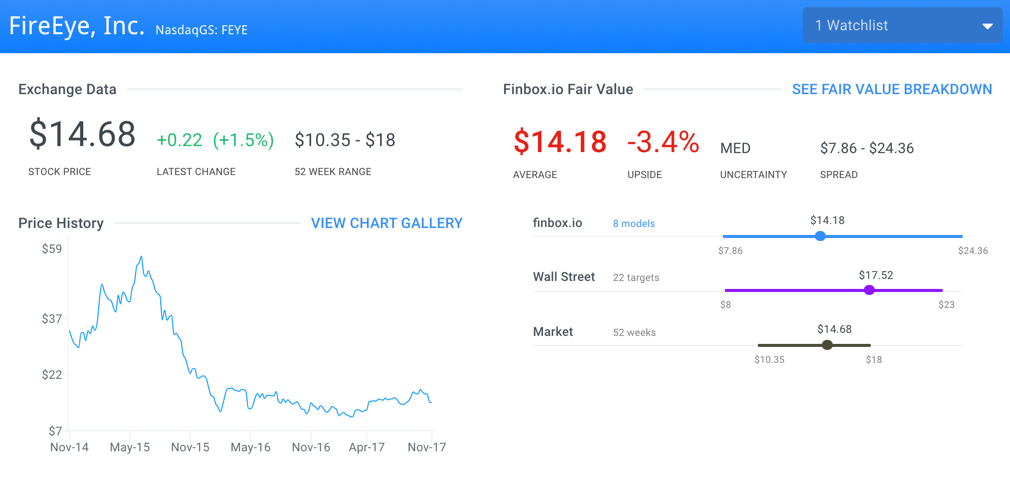Open the 1 Watchlist dropdown
Image resolution: width=1010 pixels, height=482 pixels.
point(902,26)
